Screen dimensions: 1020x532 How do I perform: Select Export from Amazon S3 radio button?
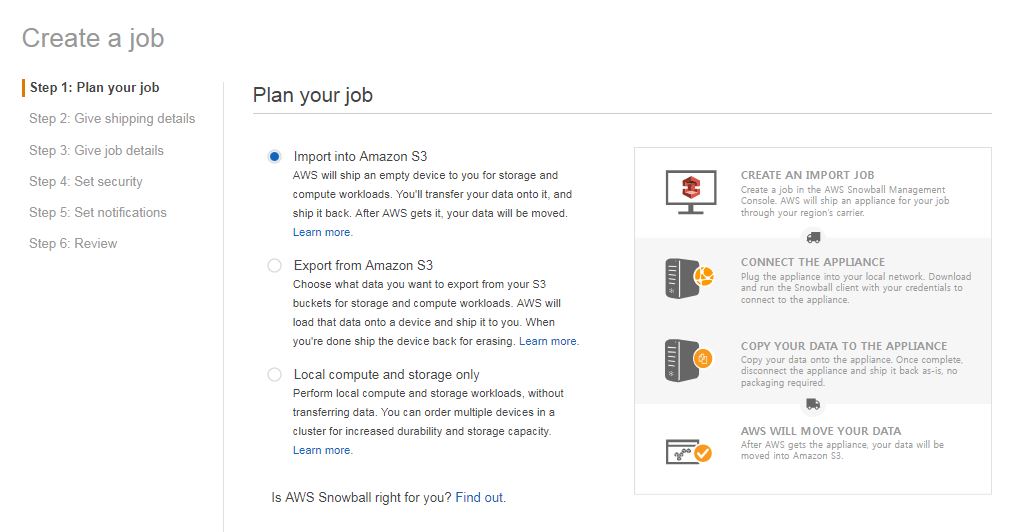coord(275,265)
